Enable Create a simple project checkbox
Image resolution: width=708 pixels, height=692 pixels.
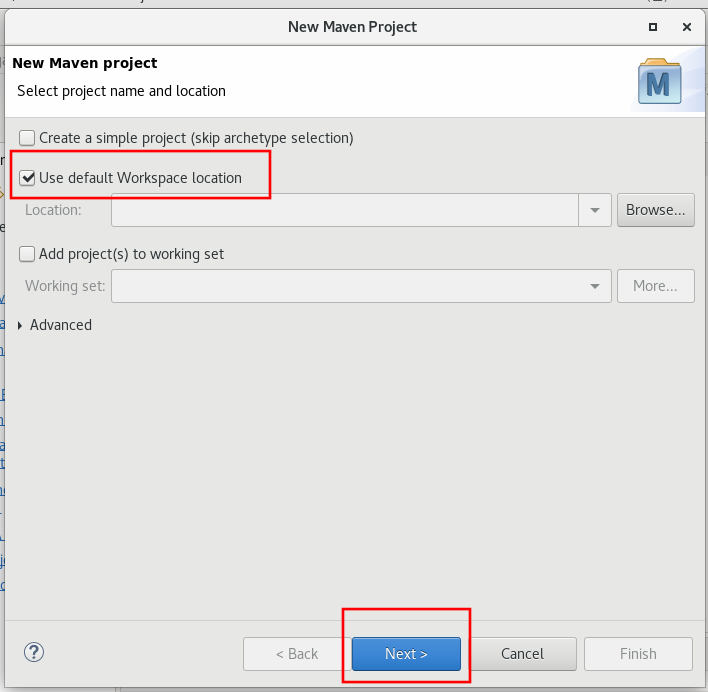pyautogui.click(x=27, y=138)
